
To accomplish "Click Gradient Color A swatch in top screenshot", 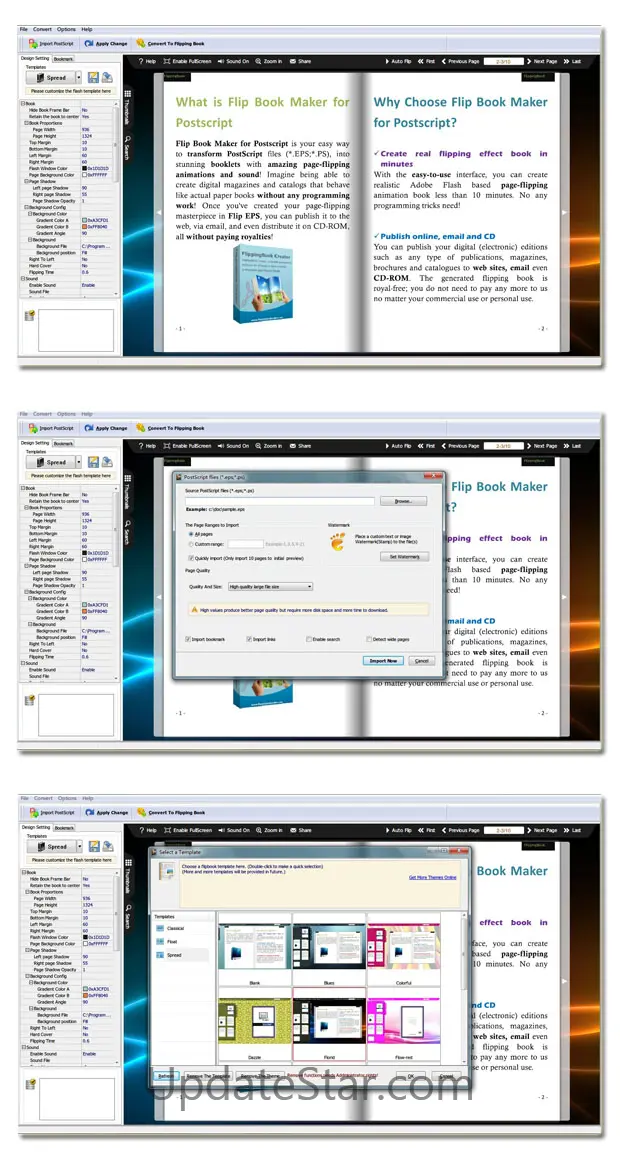I will click(84, 220).
